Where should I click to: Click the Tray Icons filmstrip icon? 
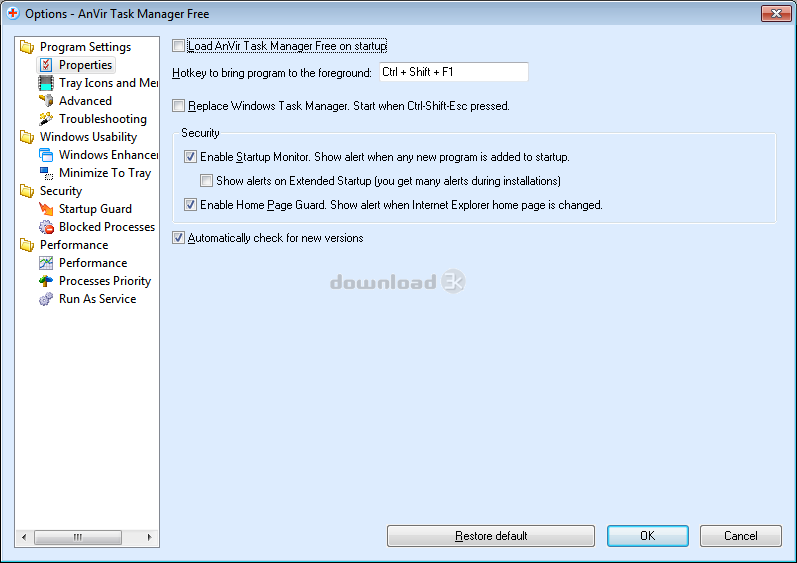pos(46,83)
